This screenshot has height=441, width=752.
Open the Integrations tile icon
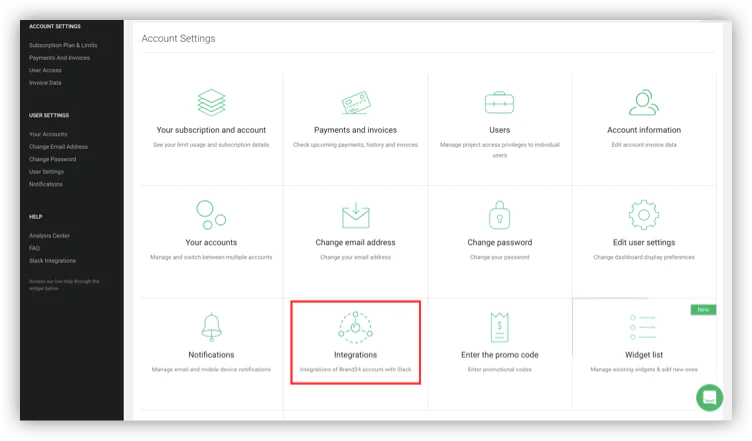355,327
